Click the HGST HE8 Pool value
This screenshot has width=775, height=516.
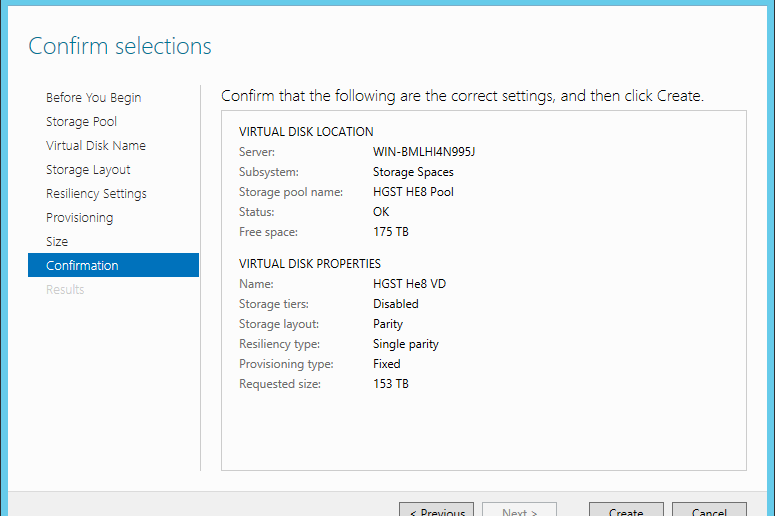413,192
